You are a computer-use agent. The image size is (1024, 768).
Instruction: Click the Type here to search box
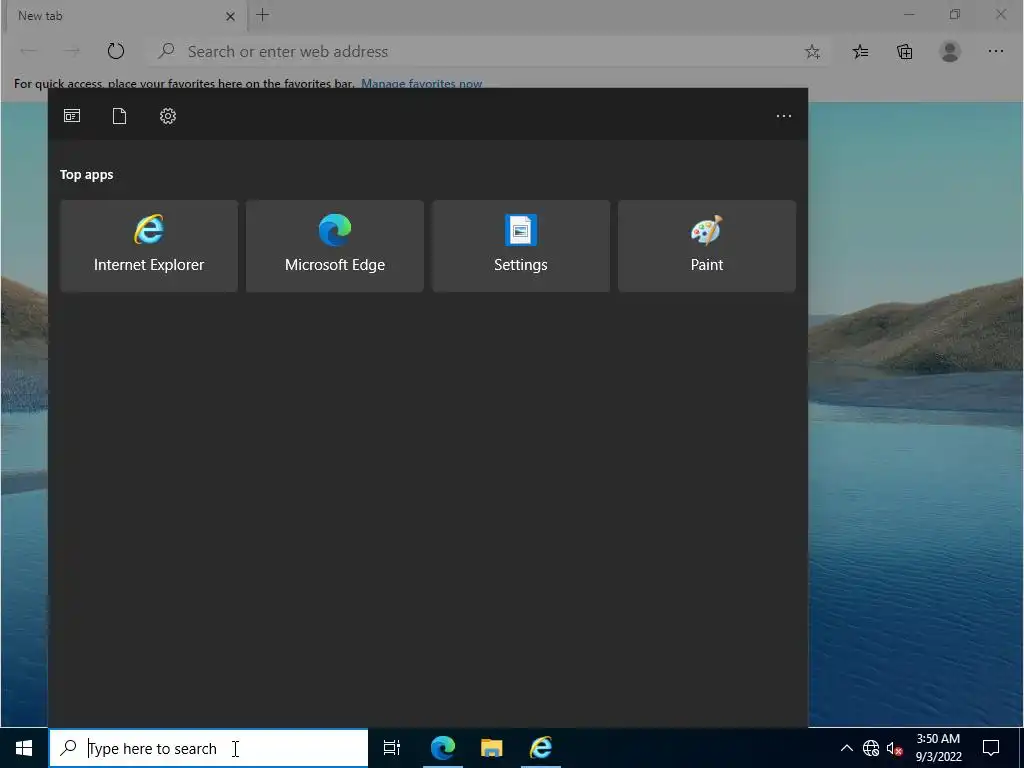(x=209, y=748)
